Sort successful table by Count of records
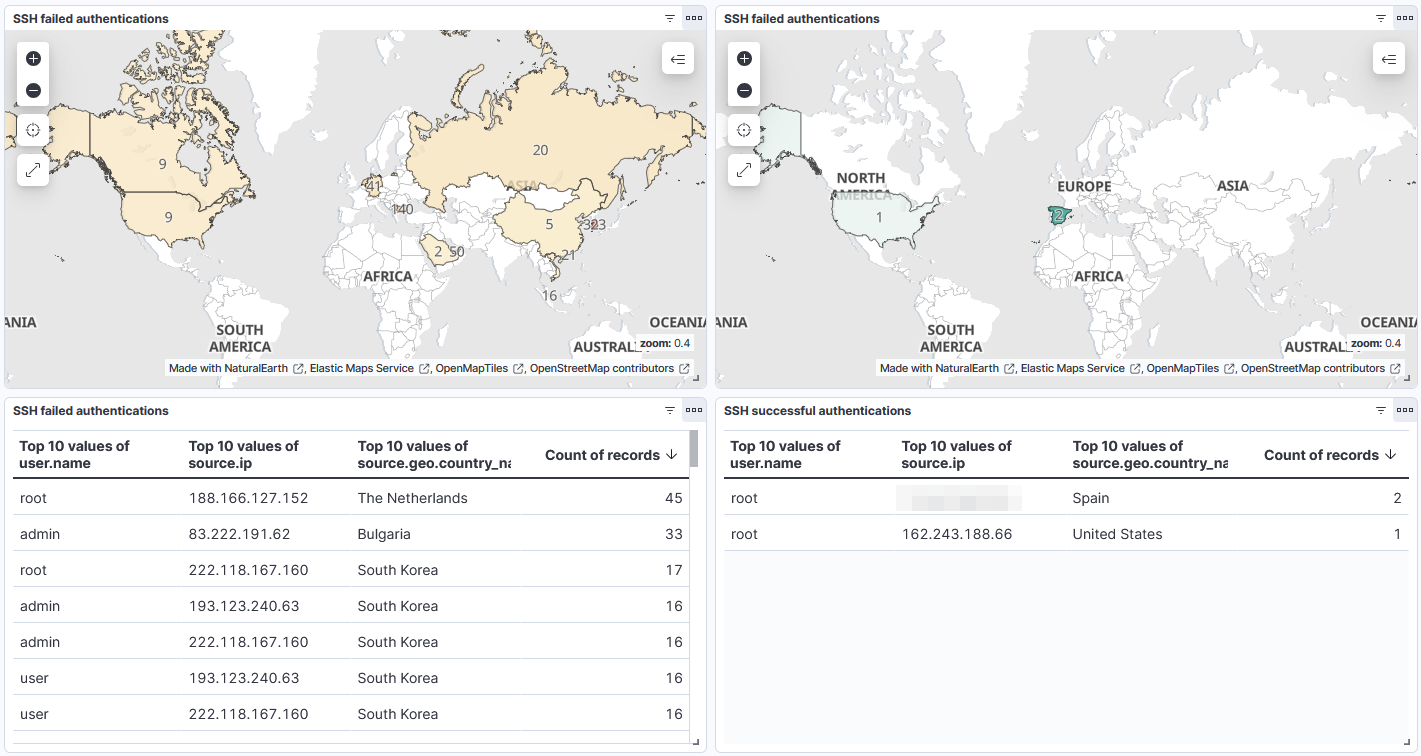The width and height of the screenshot is (1421, 756). 1330,455
